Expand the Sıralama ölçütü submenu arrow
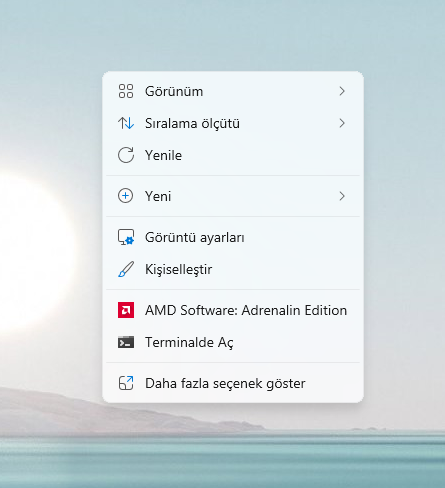445x488 pixels. (342, 123)
